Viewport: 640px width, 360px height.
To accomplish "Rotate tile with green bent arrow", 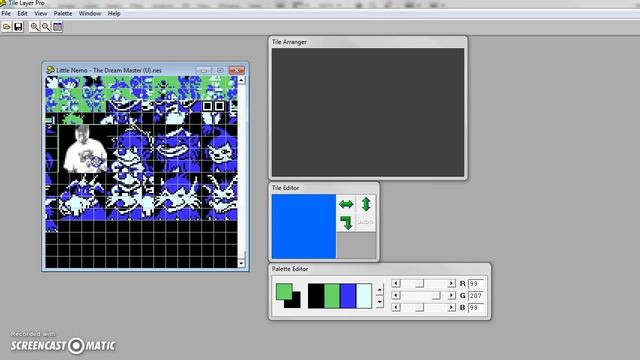I will coord(346,223).
